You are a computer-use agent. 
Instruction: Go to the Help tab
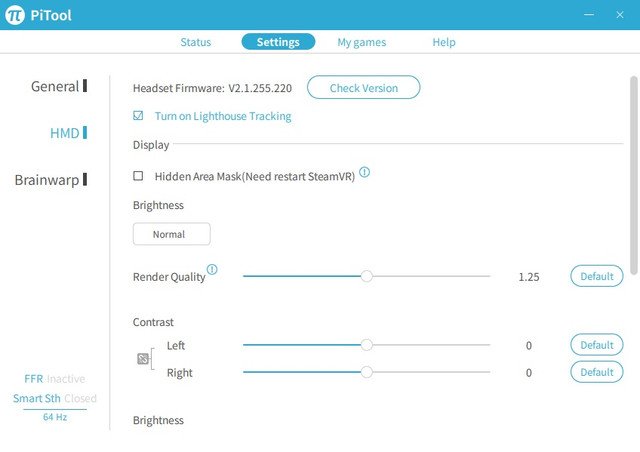click(444, 42)
